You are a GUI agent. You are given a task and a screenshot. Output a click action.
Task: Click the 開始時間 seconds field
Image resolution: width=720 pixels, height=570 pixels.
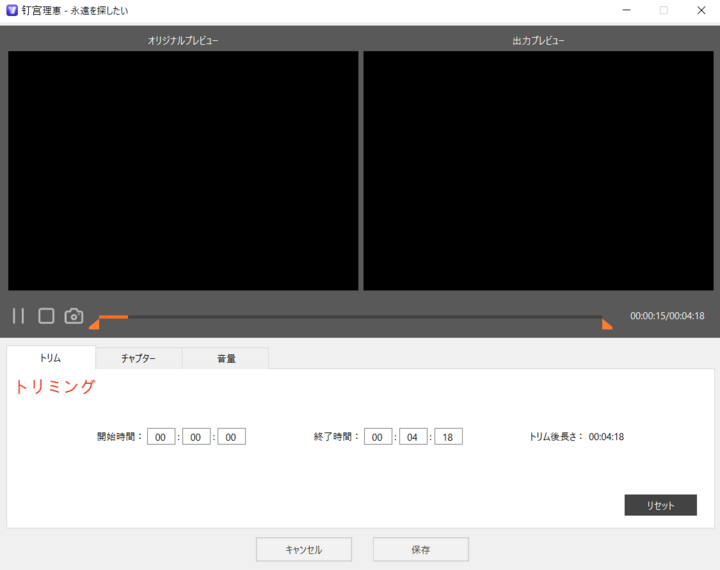pos(231,437)
